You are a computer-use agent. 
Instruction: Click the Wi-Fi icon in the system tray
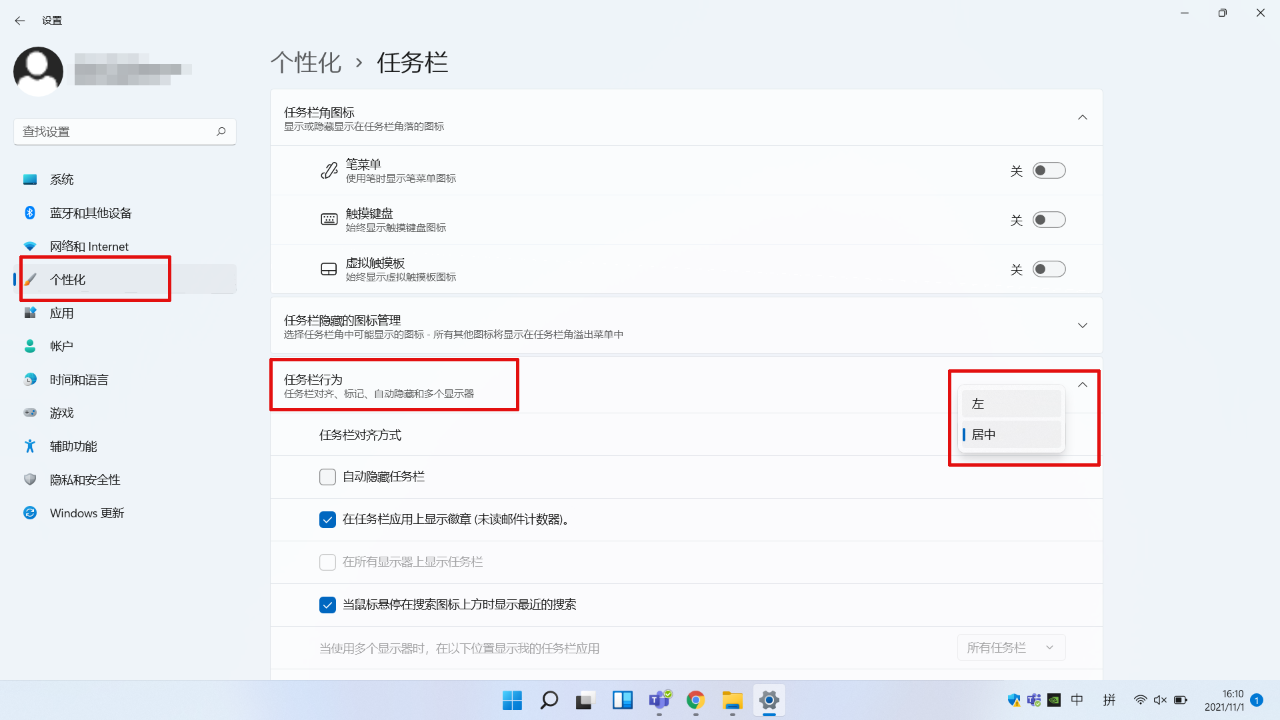(x=1141, y=701)
